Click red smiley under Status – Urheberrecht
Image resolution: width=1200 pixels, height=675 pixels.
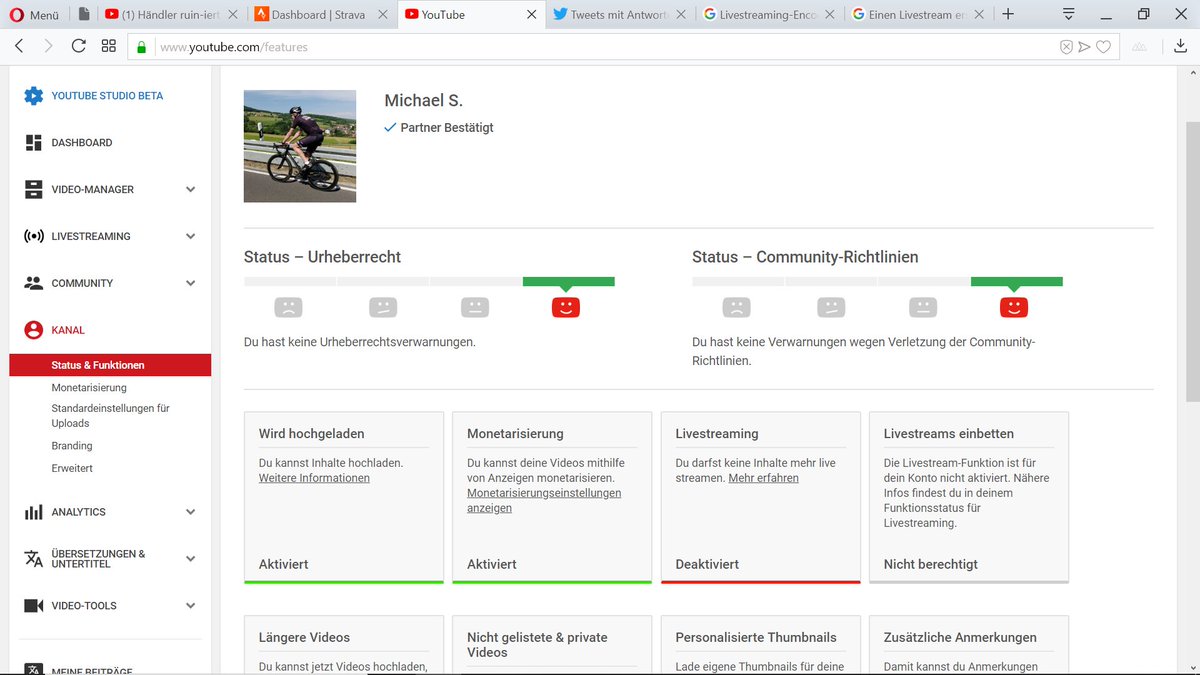pos(566,307)
